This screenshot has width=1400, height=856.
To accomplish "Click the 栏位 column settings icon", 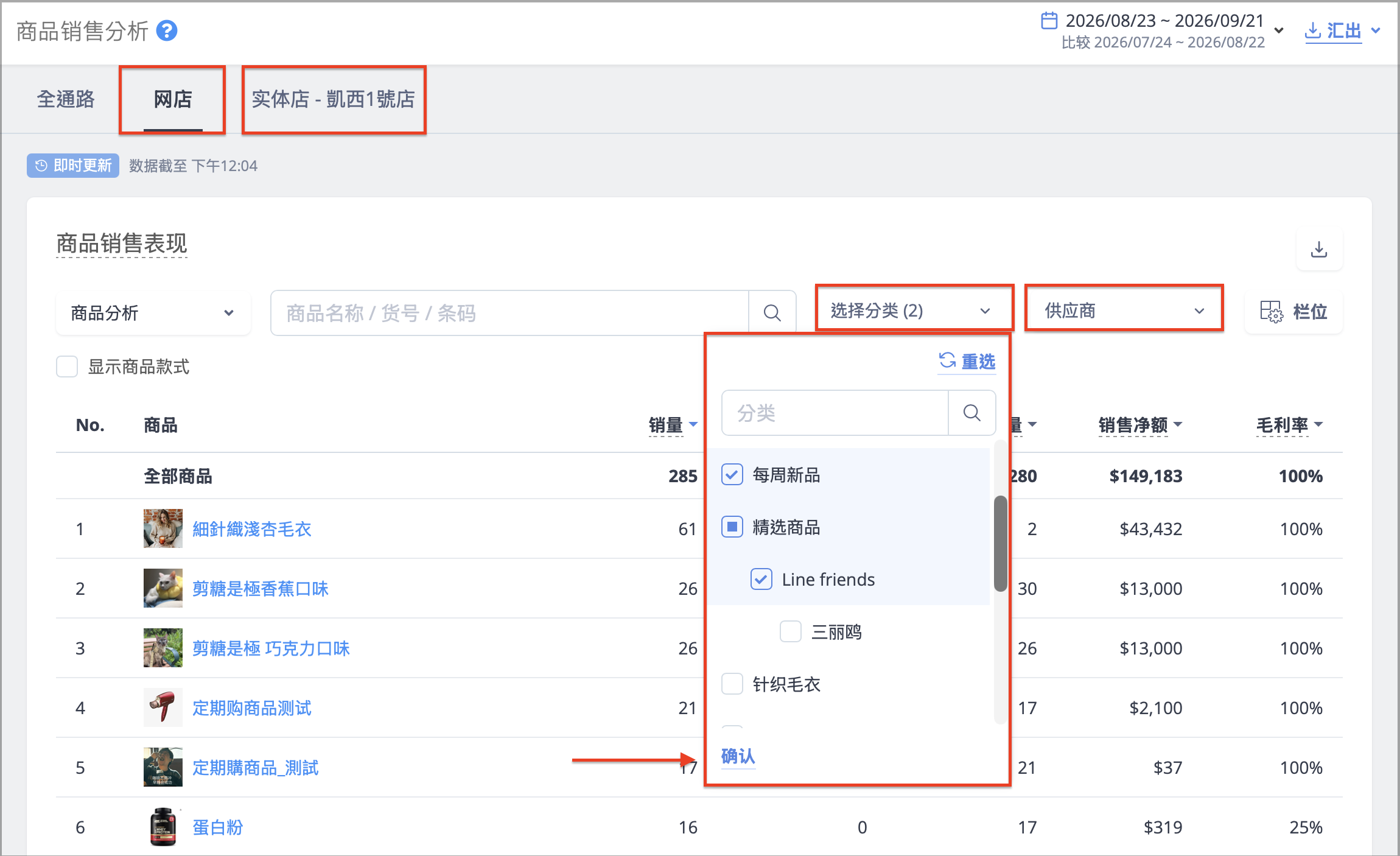I will pos(1271,312).
